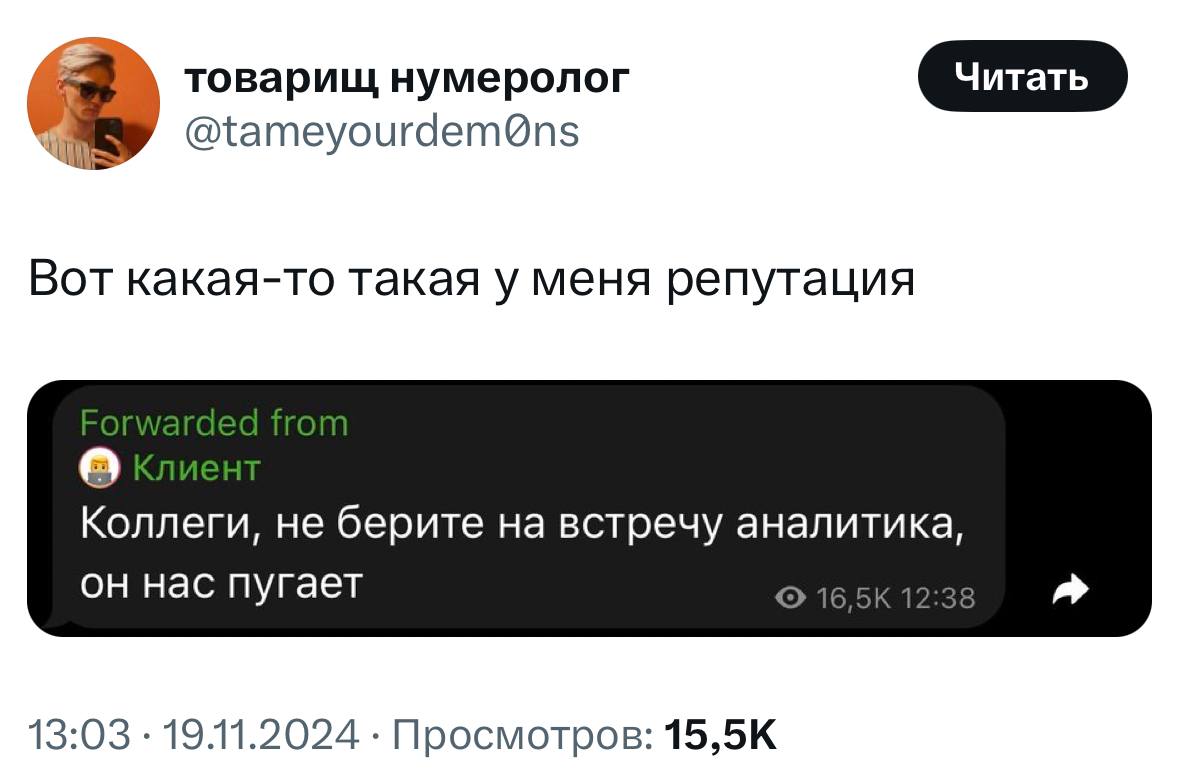Click the "Forwarded from" label
Image resolution: width=1179 pixels, height=784 pixels.
(214, 423)
